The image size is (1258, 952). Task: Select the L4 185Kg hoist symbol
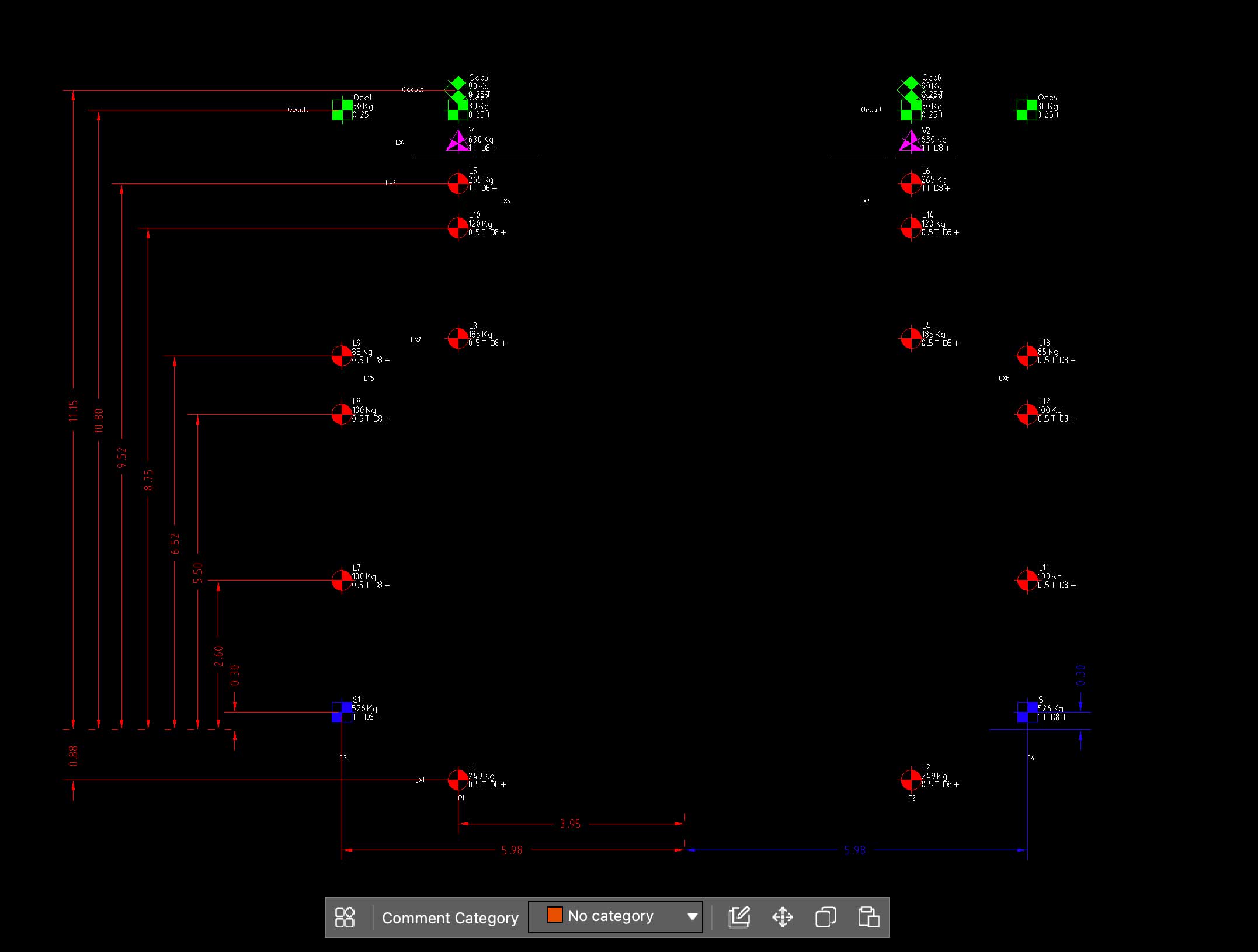click(911, 338)
